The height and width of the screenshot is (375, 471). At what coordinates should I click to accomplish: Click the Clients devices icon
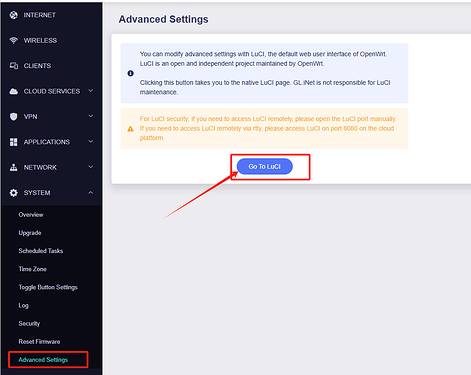click(x=13, y=66)
